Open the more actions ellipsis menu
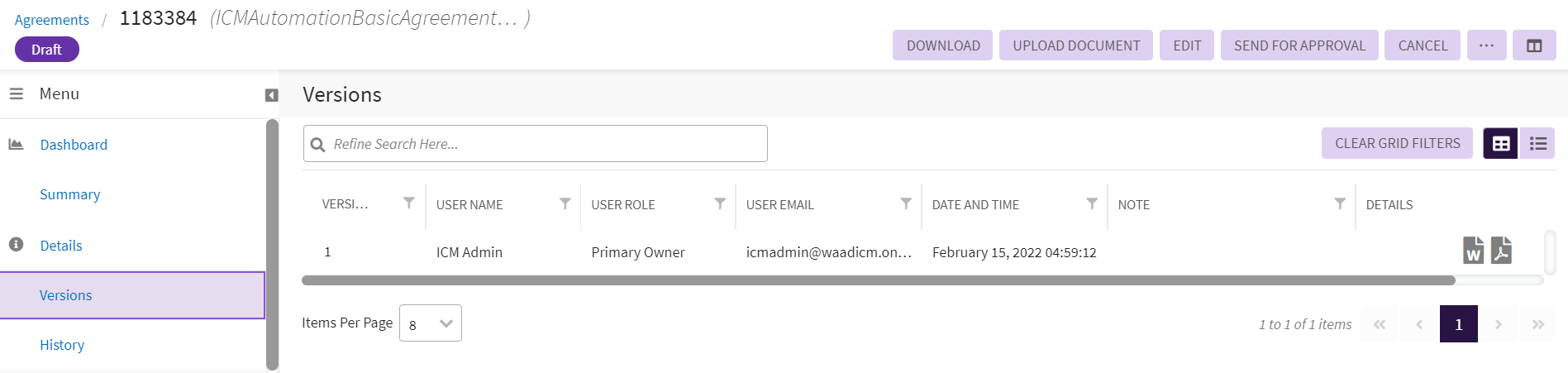This screenshot has height=373, width=1568. [1486, 45]
